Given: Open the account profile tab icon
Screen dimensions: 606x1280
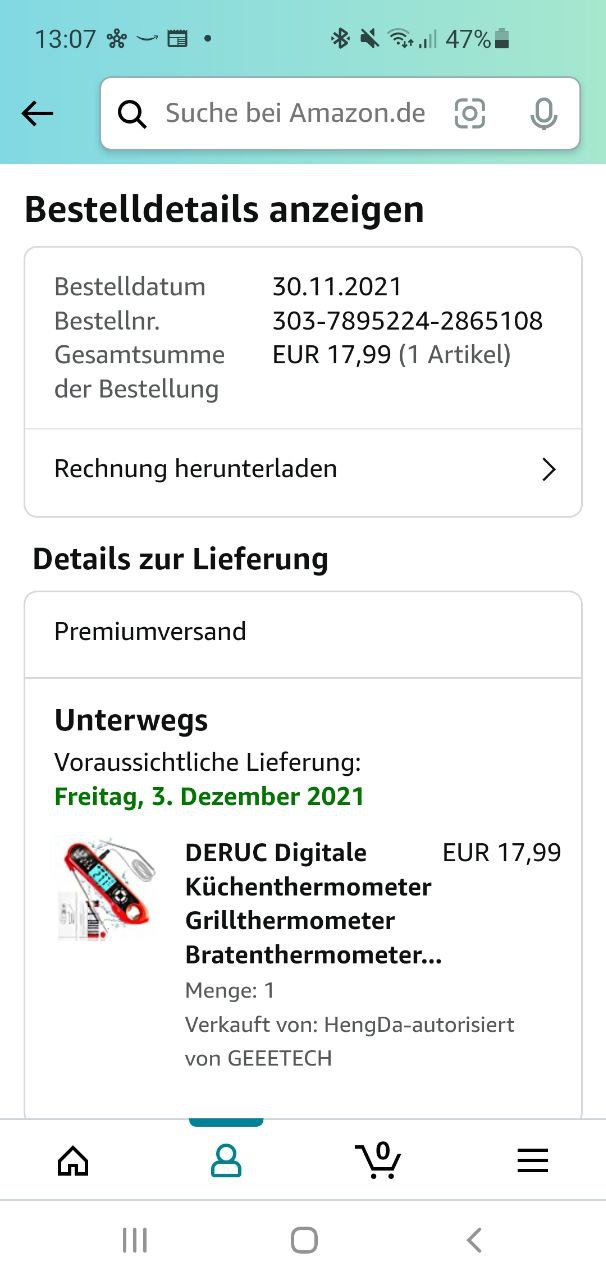Looking at the screenshot, I should click(x=226, y=1160).
